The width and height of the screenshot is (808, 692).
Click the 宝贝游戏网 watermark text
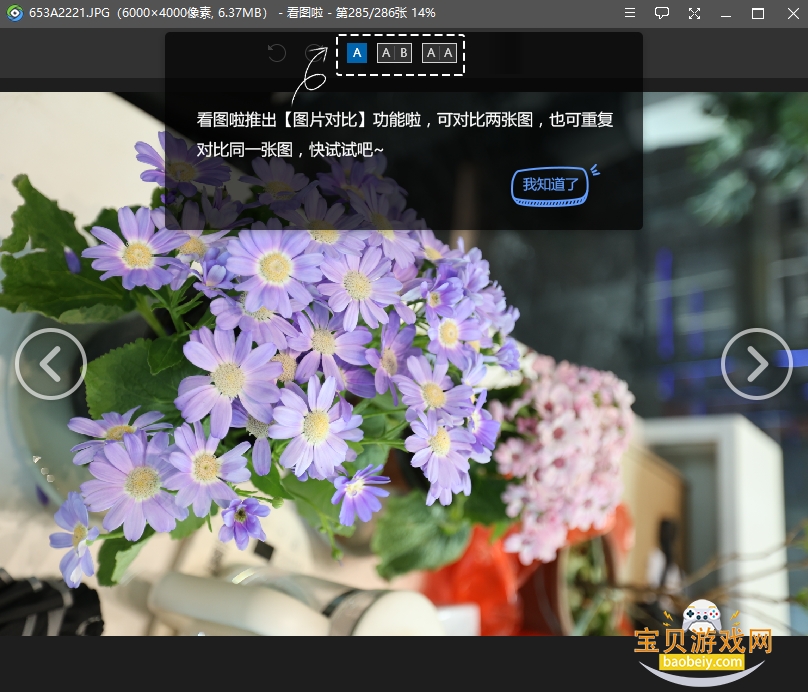(x=703, y=642)
